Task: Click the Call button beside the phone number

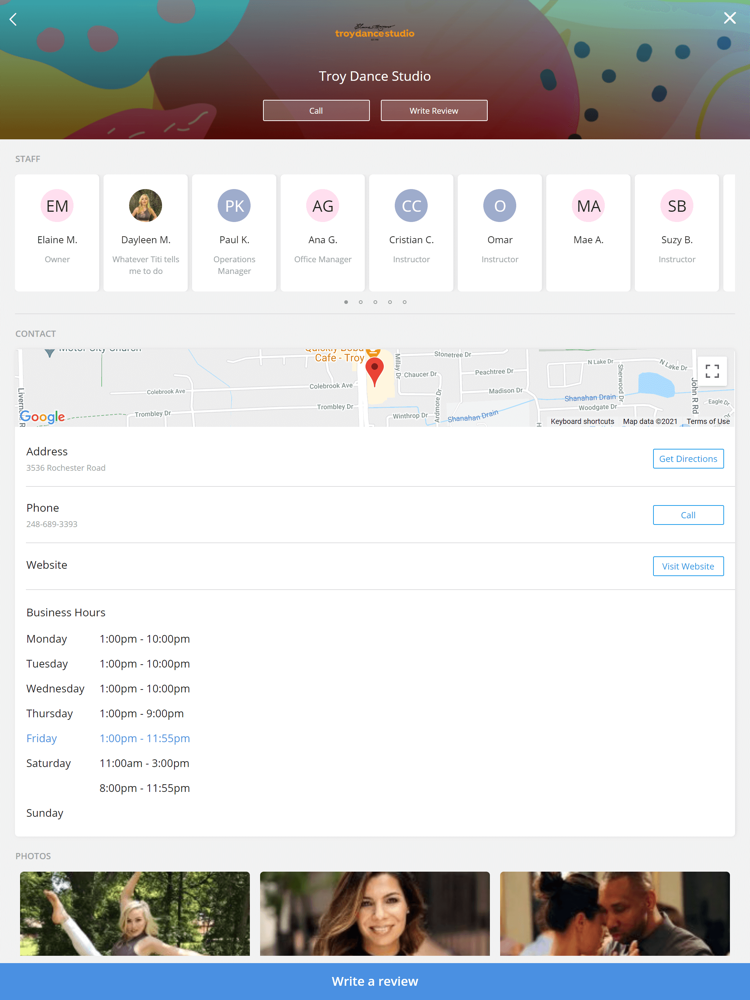Action: 688,515
